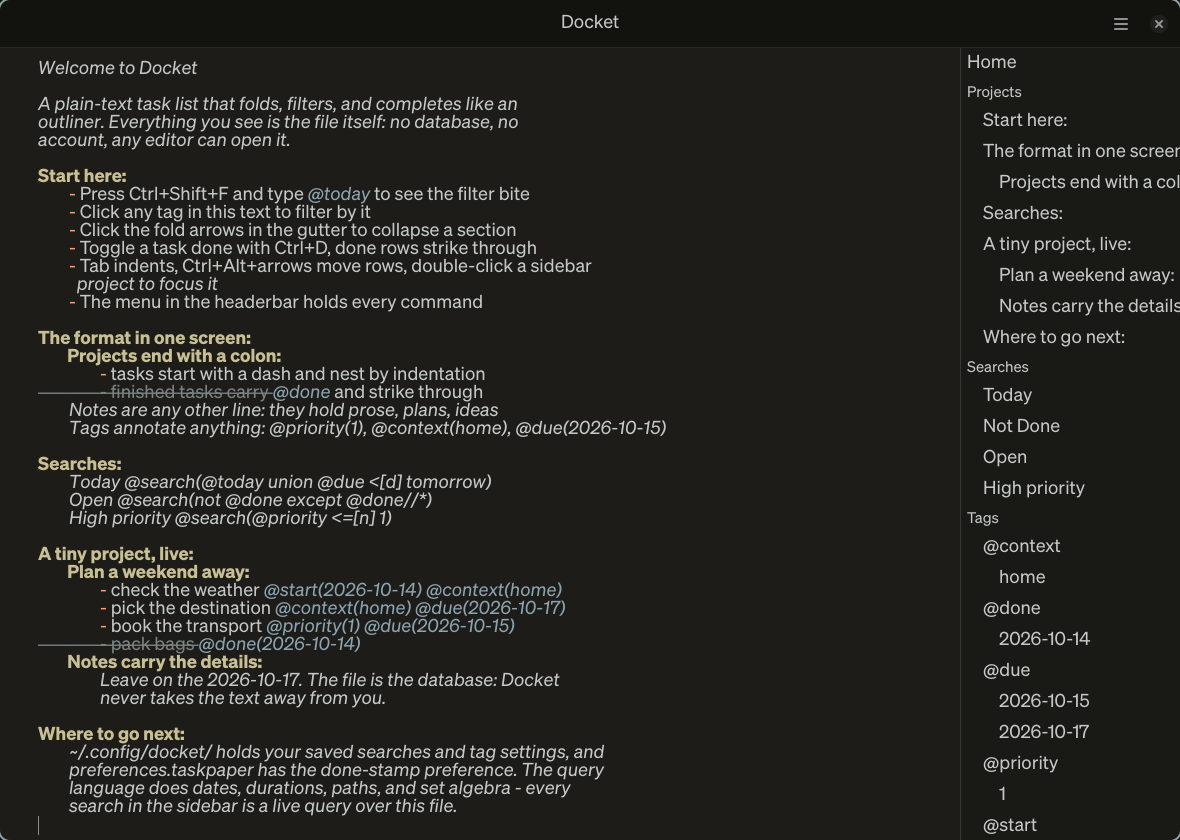Select 'Plan a weekend away:' in sidebar
This screenshot has width=1180, height=840.
[x=1086, y=275]
